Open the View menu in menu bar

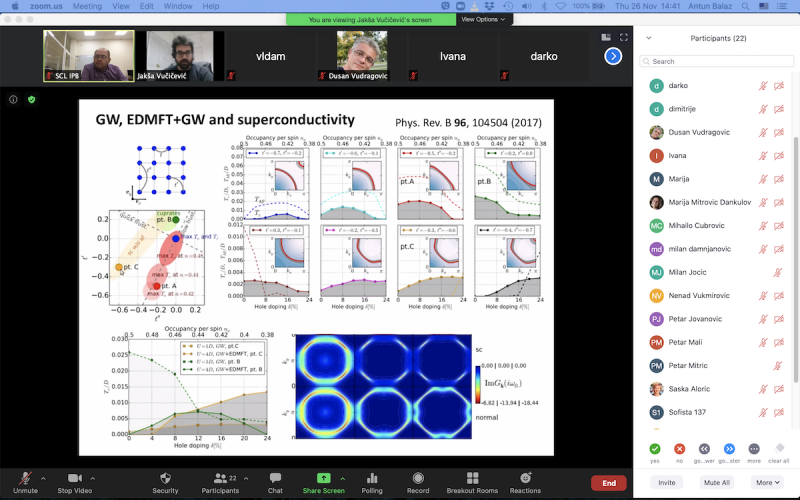point(121,6)
